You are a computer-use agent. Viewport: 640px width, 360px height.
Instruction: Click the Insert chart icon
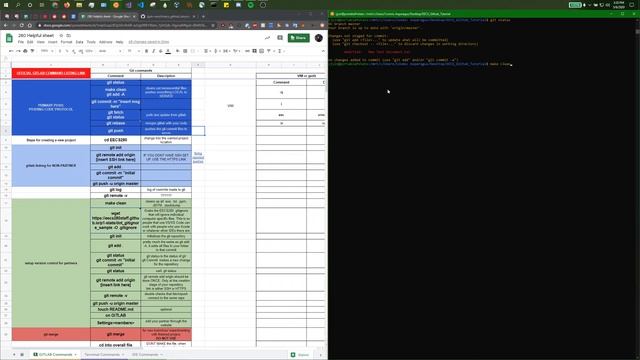tap(262, 51)
